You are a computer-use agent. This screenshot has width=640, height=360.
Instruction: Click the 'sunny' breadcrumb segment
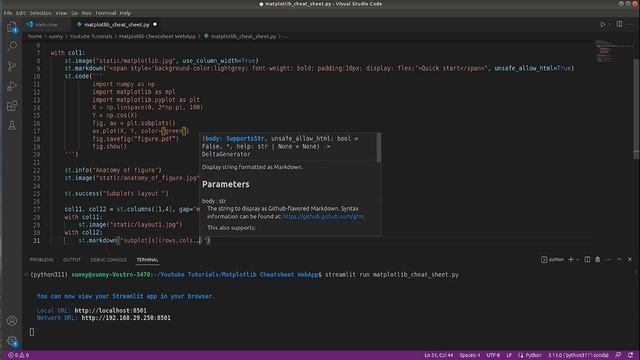pos(56,36)
